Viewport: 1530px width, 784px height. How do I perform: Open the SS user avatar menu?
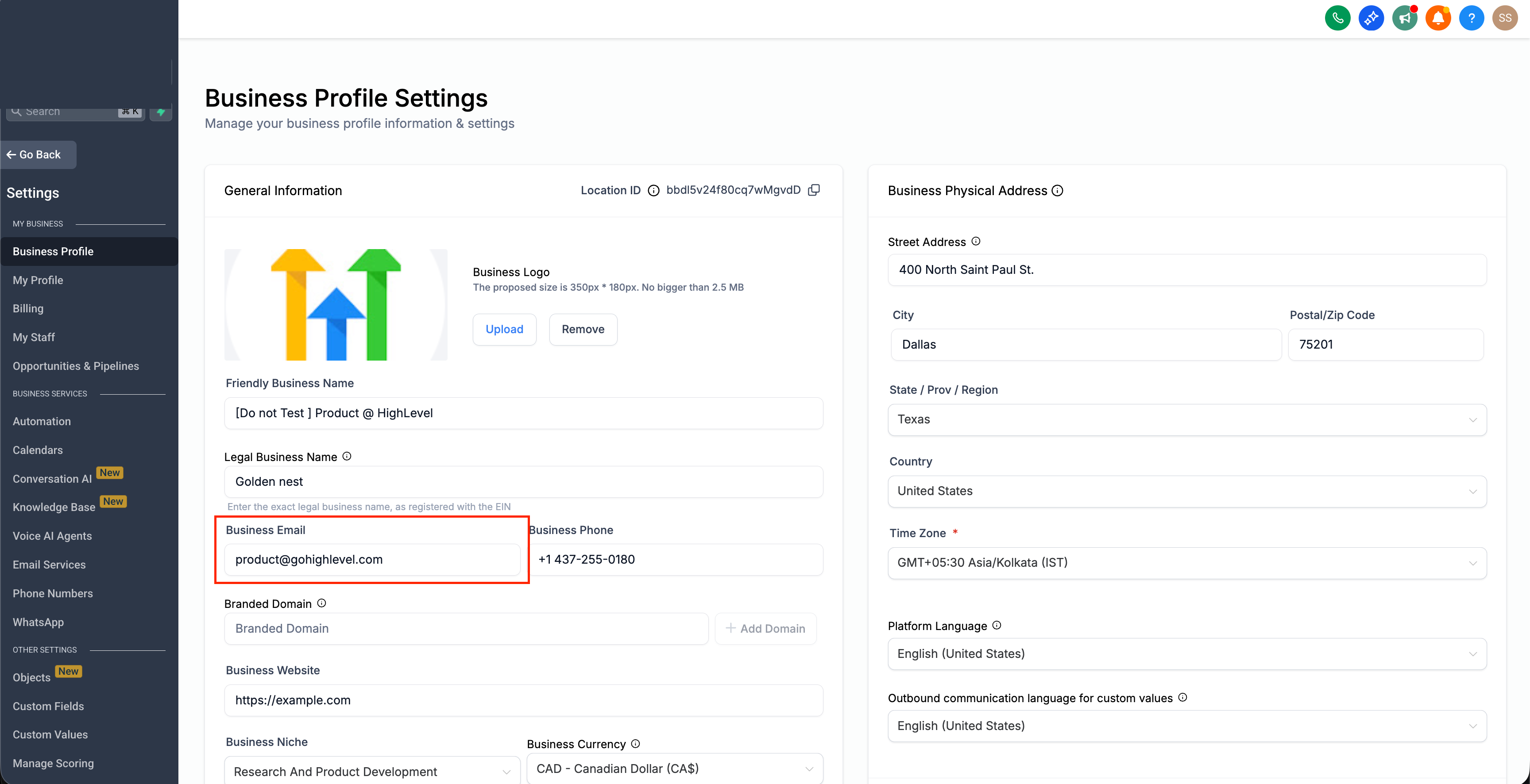[x=1504, y=18]
